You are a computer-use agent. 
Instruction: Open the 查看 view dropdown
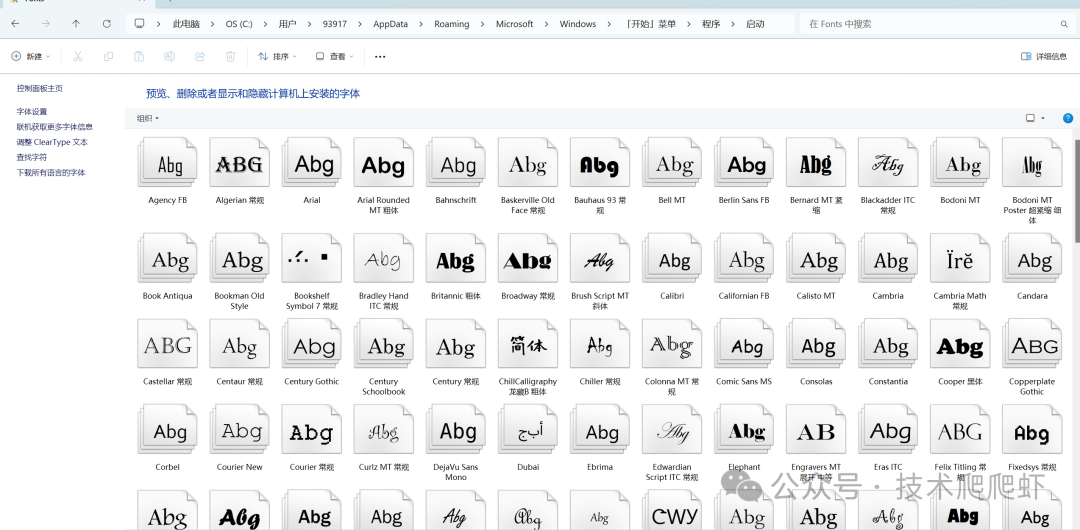click(x=335, y=57)
